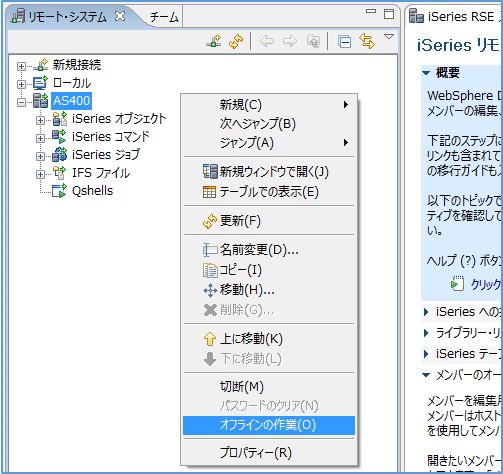Click the move icon beside 移動(H)
The image size is (503, 474).
pyautogui.click(x=210, y=290)
